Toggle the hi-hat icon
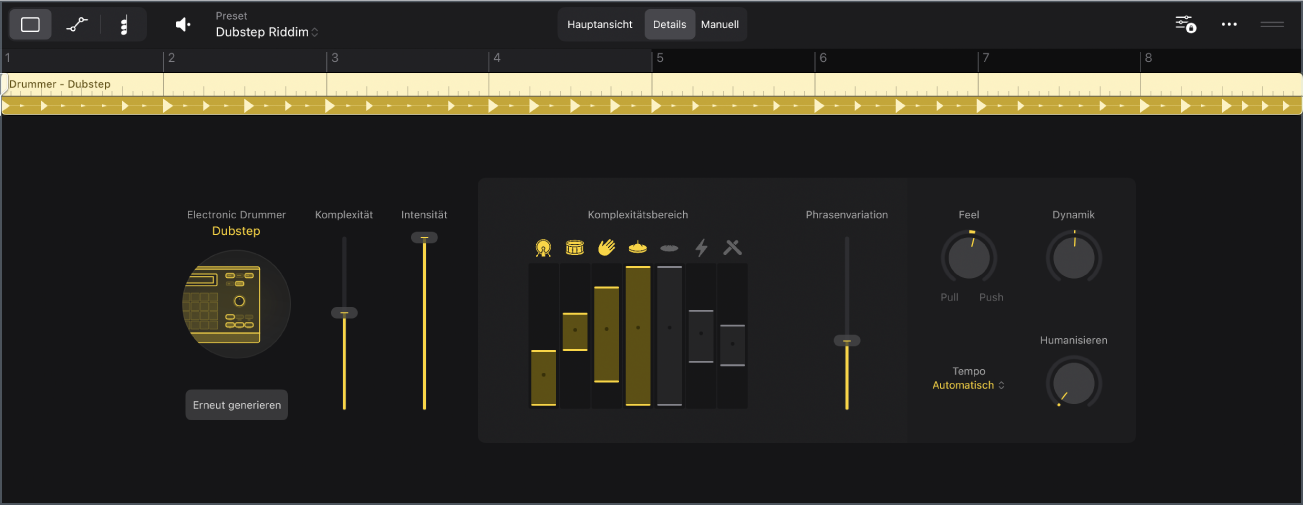 [x=638, y=247]
